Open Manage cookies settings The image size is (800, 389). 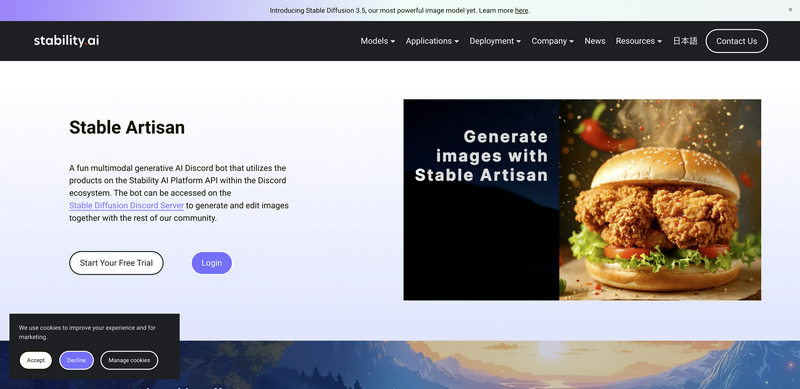(129, 360)
